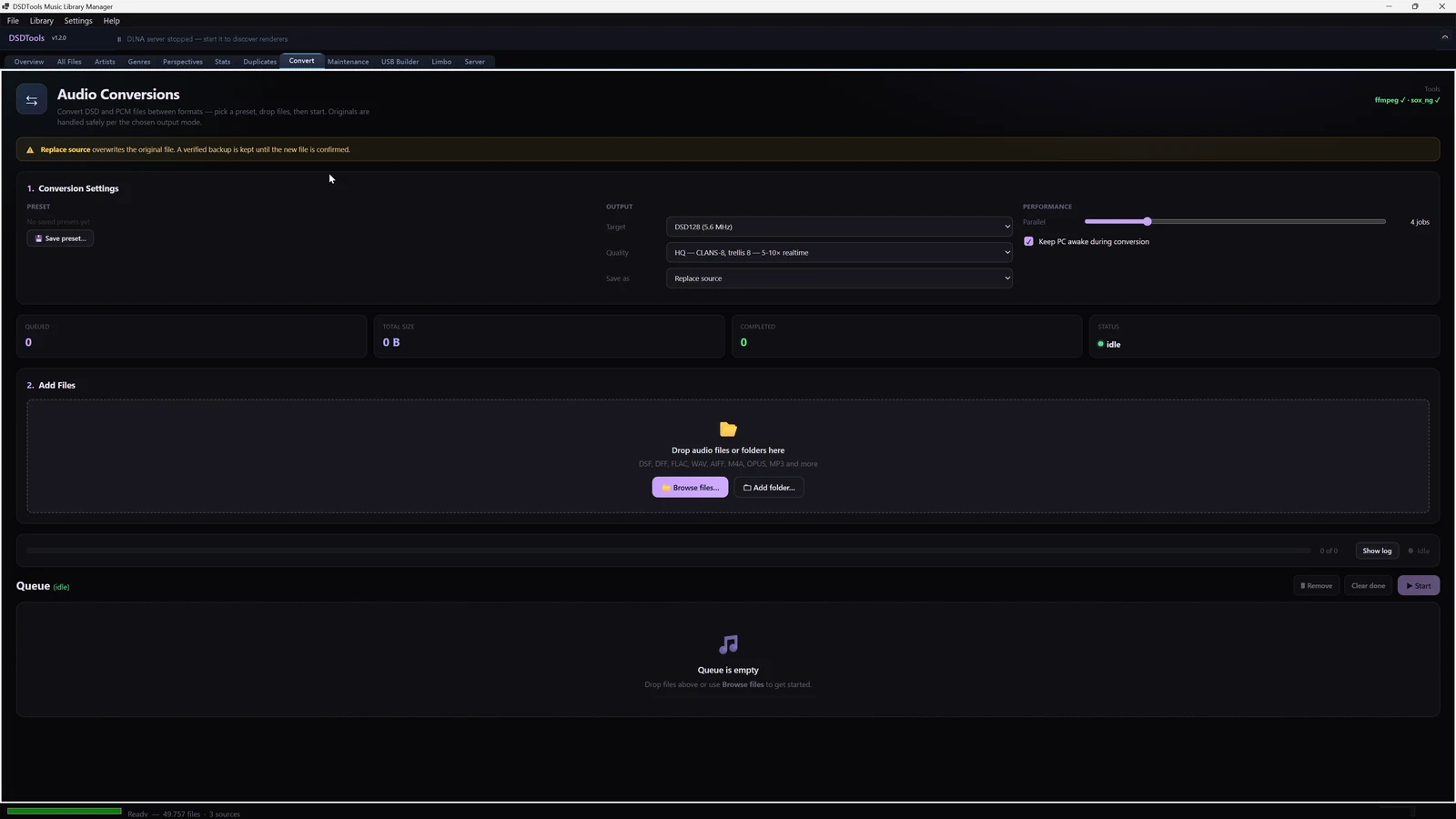This screenshot has width=1456, height=819.
Task: Click the Save preset button
Action: tap(60, 238)
